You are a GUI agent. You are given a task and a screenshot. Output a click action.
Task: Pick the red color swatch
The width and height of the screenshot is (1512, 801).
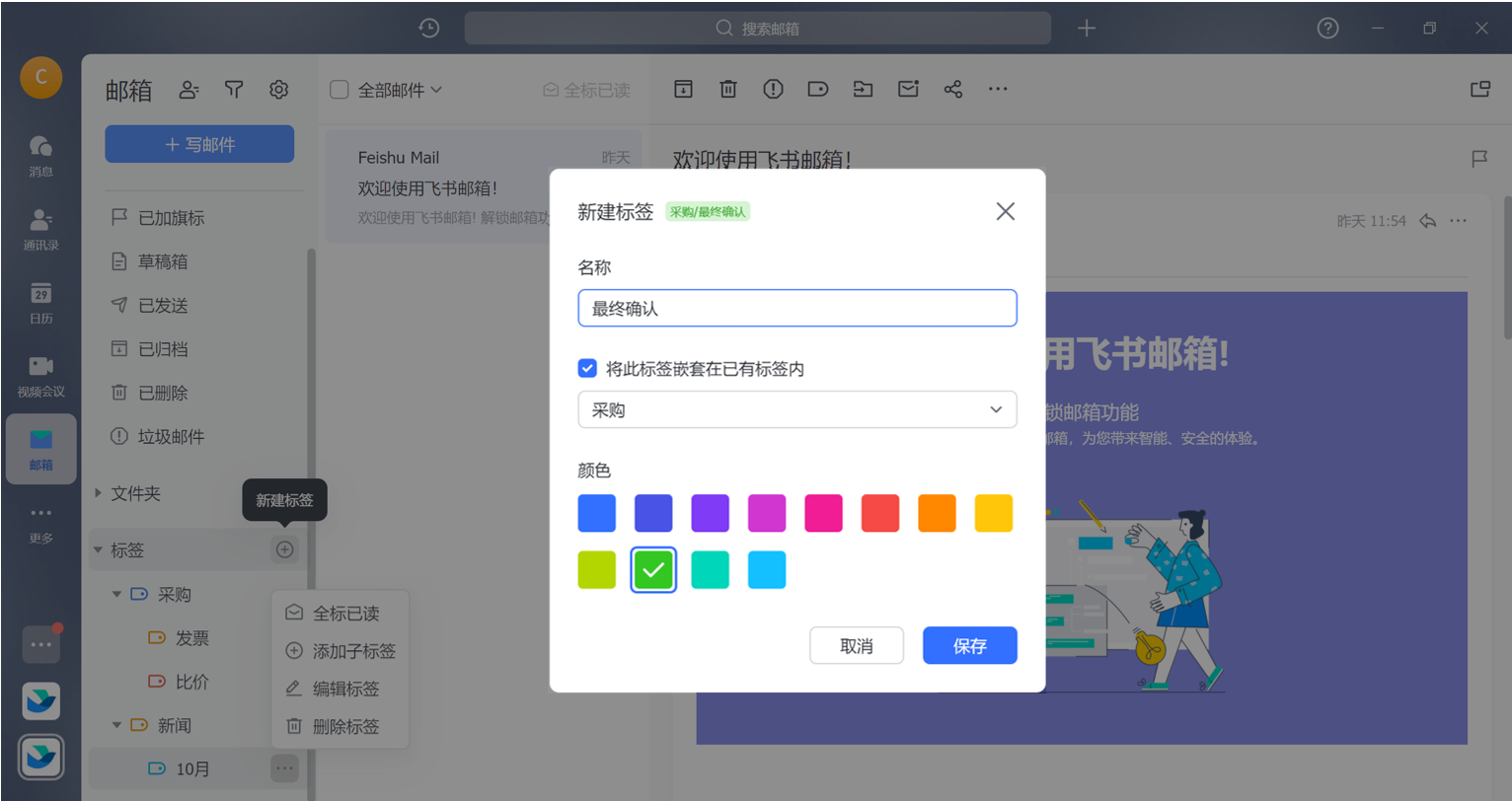click(x=880, y=513)
